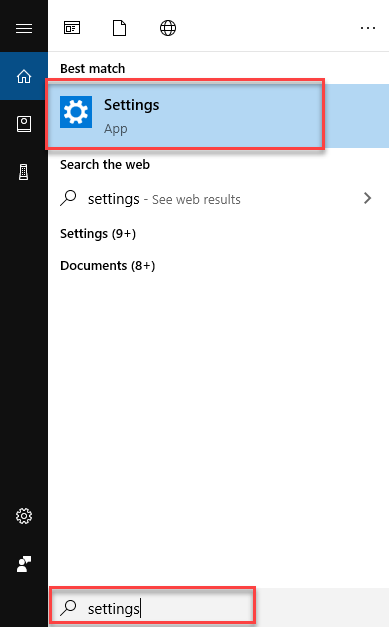389x627 pixels.
Task: Filter results by Documents icon
Action: pos(120,28)
